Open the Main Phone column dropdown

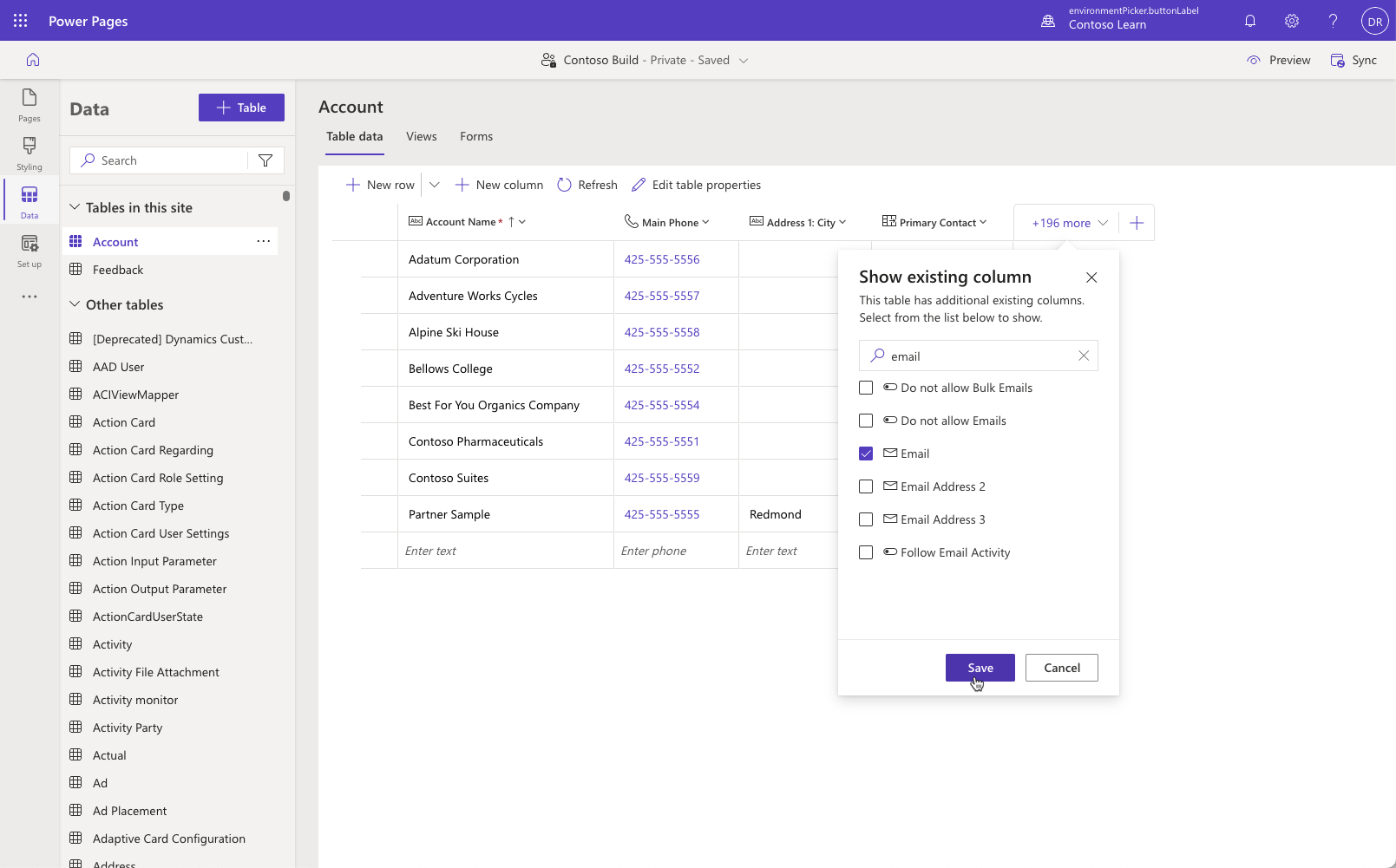[x=706, y=222]
